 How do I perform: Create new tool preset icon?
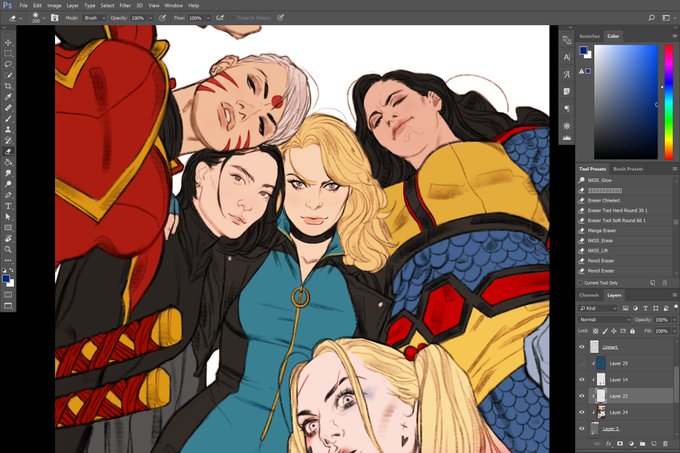point(653,283)
